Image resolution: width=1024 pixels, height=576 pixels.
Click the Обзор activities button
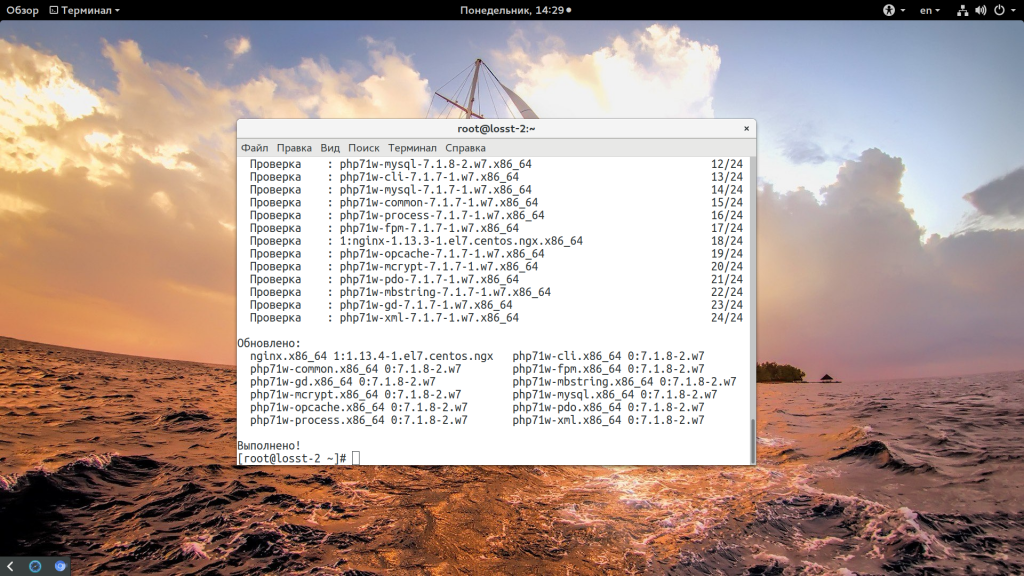tap(22, 10)
